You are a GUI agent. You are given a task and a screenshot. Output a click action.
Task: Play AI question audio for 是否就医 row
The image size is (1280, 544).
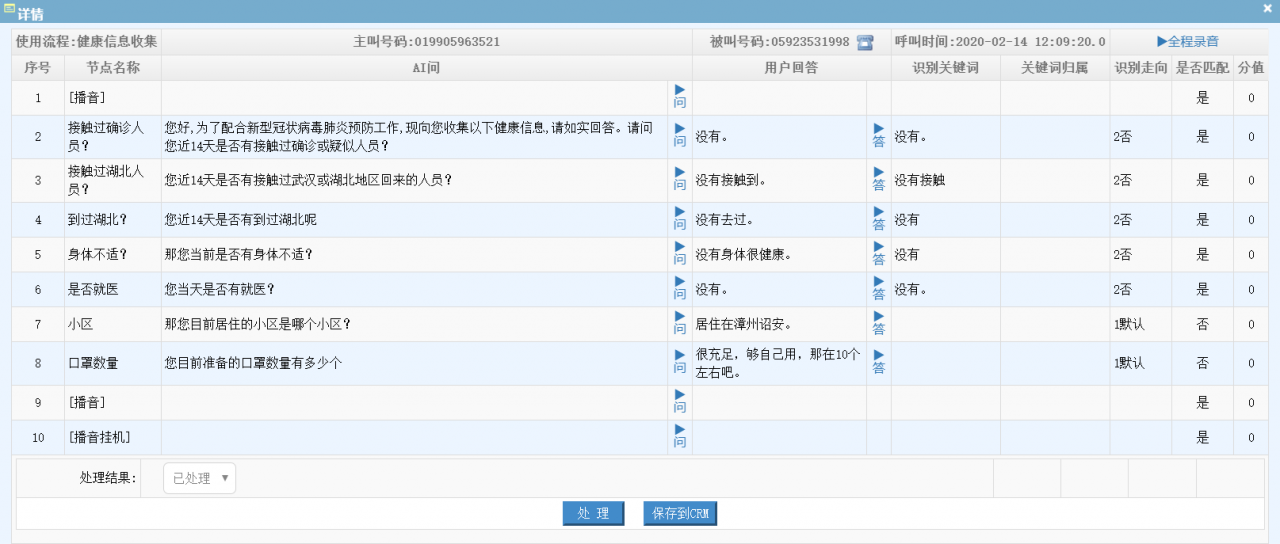pos(680,289)
